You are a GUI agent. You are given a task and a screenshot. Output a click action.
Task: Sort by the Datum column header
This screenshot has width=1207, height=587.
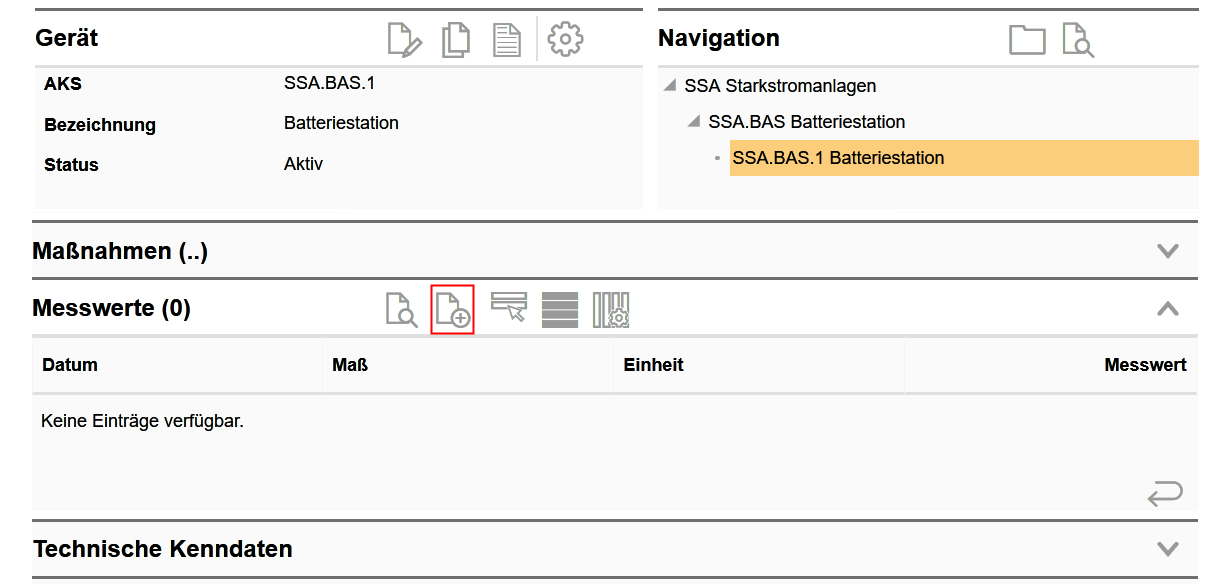[70, 365]
